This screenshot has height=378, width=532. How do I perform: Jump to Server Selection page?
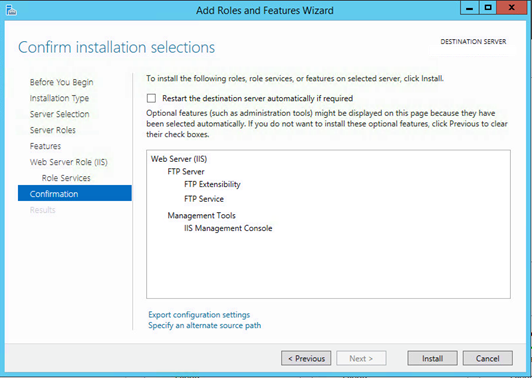(x=59, y=114)
